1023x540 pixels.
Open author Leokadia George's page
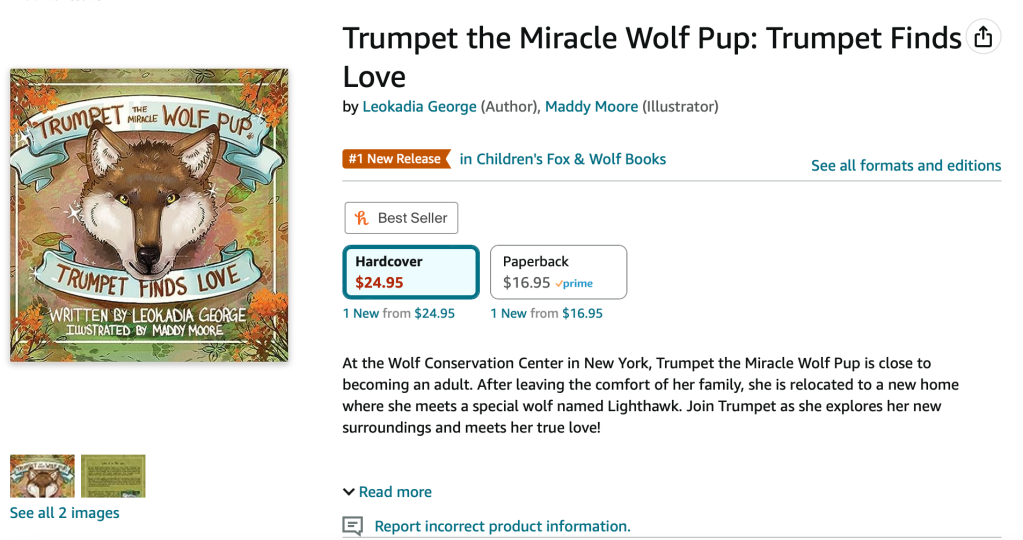pyautogui.click(x=419, y=107)
